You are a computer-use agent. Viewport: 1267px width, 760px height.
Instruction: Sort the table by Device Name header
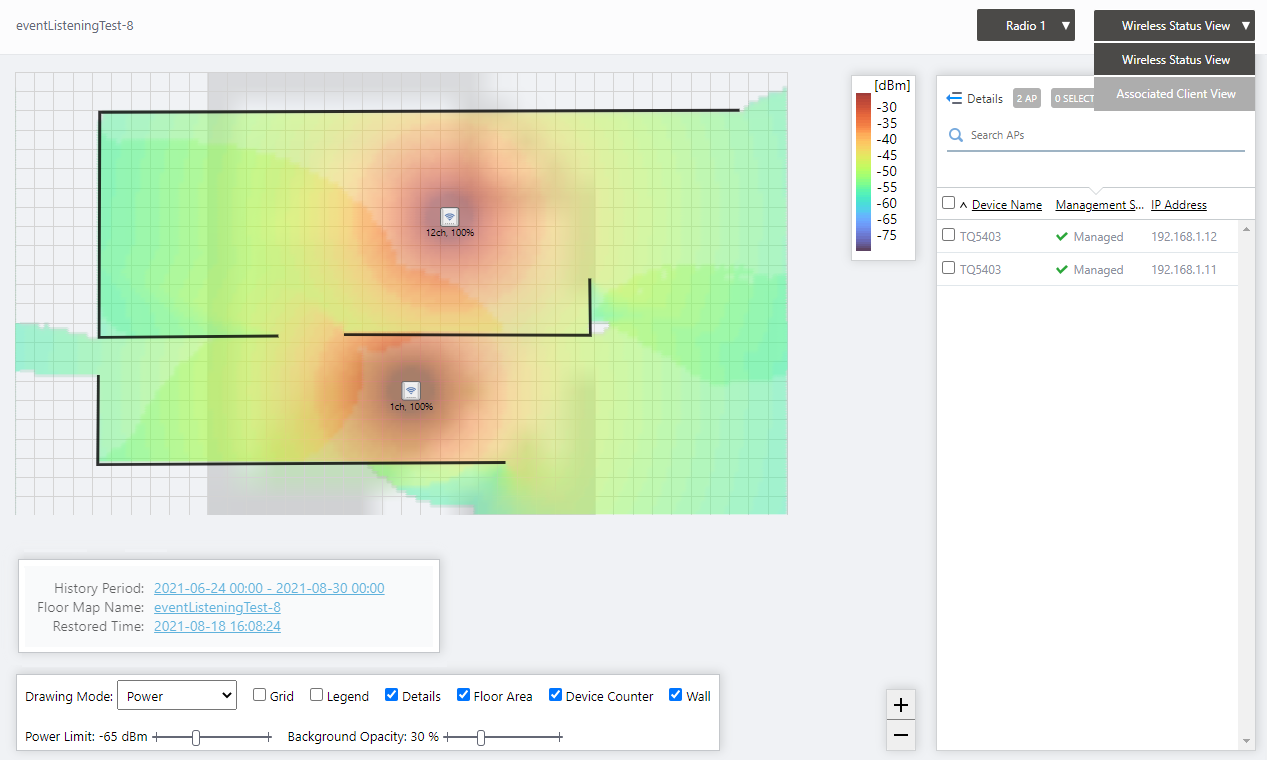[x=1006, y=205]
